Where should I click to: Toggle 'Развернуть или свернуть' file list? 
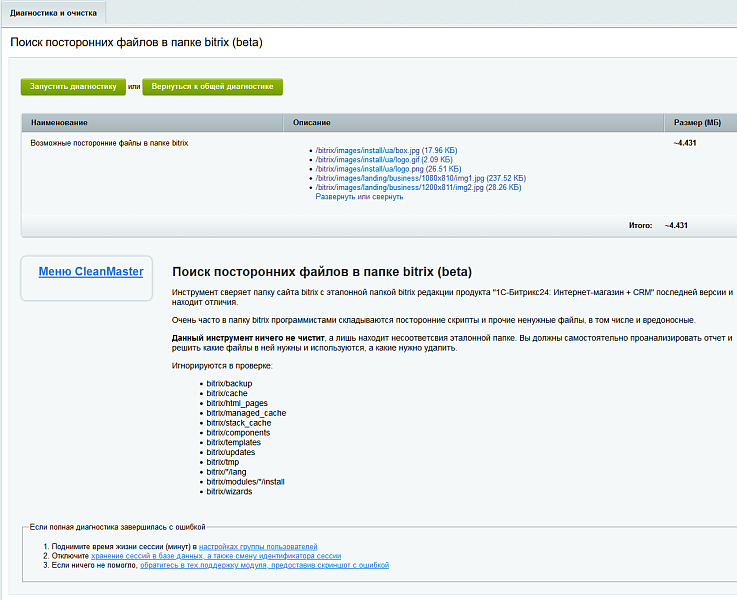tap(359, 197)
